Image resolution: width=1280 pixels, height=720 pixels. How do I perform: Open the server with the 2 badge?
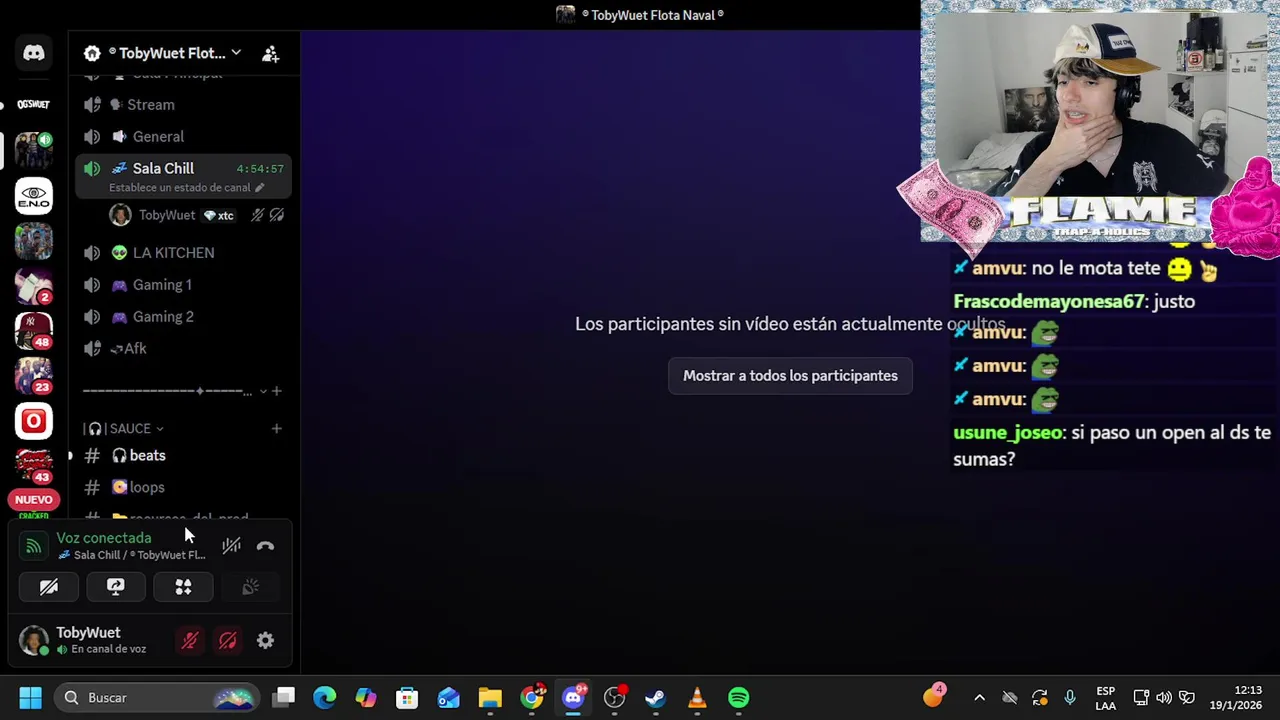tap(34, 286)
